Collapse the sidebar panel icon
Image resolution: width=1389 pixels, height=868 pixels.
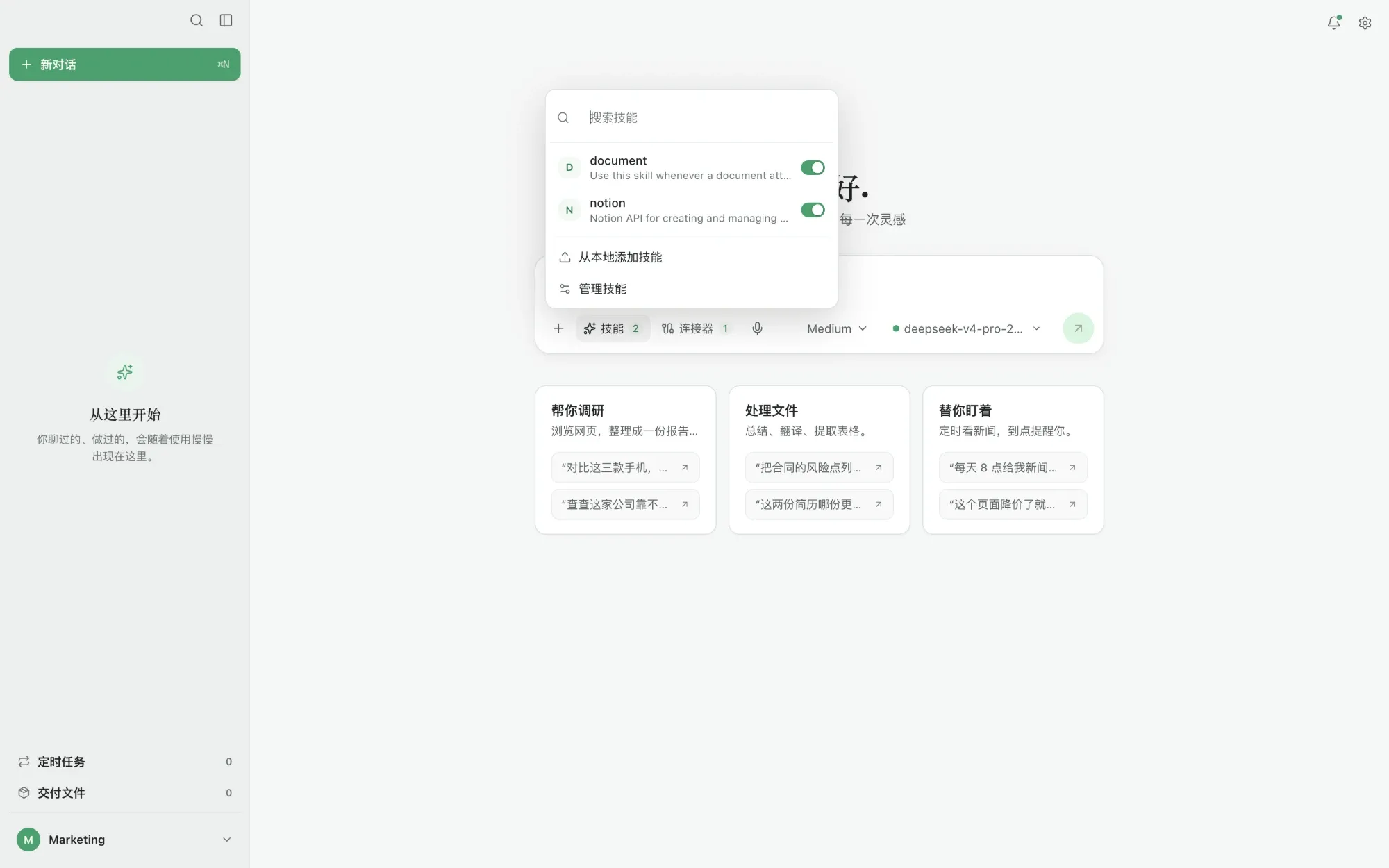(x=226, y=20)
